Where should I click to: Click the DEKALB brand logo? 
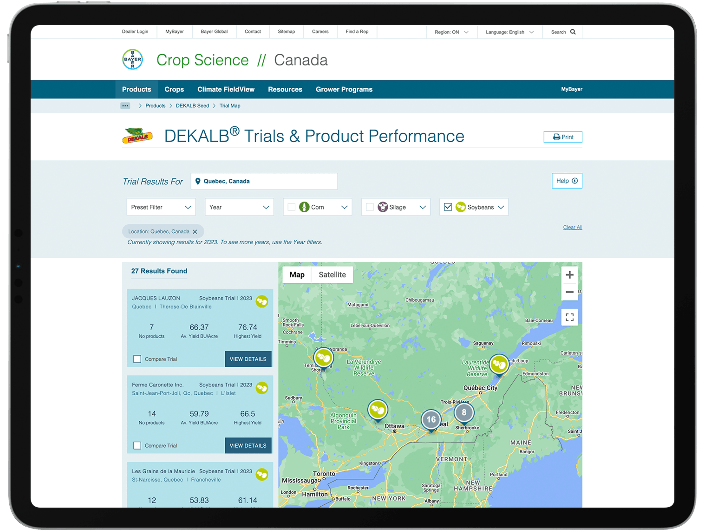[137, 136]
